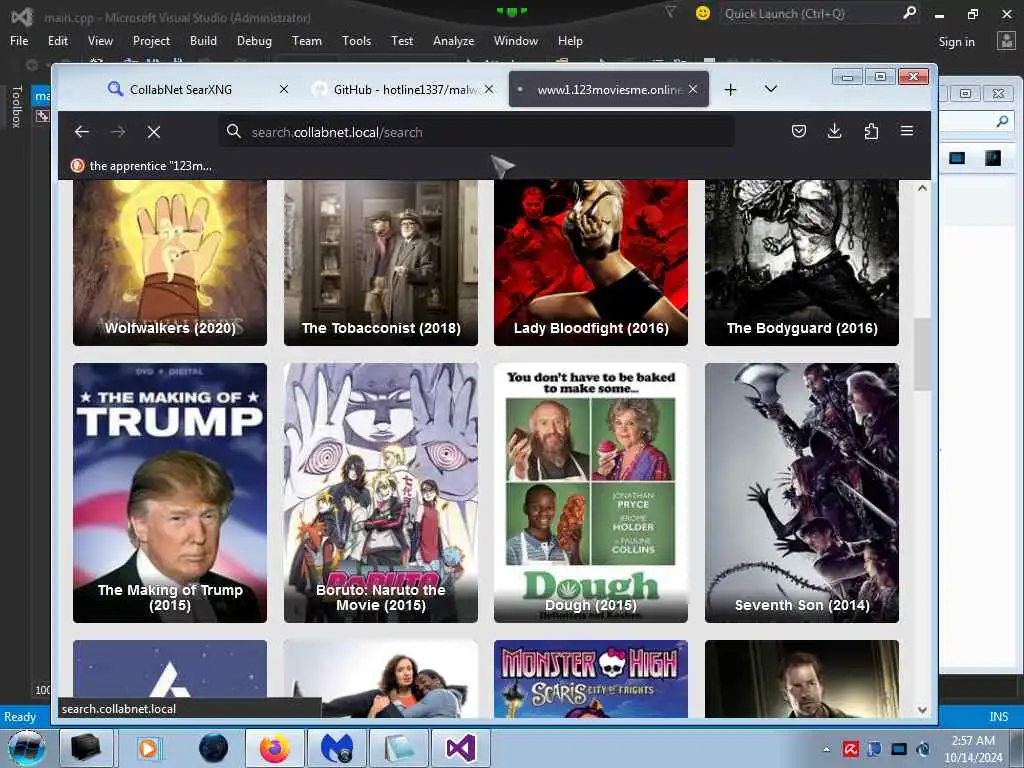Click the Visual Studio notifications filter flag icon
This screenshot has height=768, width=1024.
coord(670,12)
